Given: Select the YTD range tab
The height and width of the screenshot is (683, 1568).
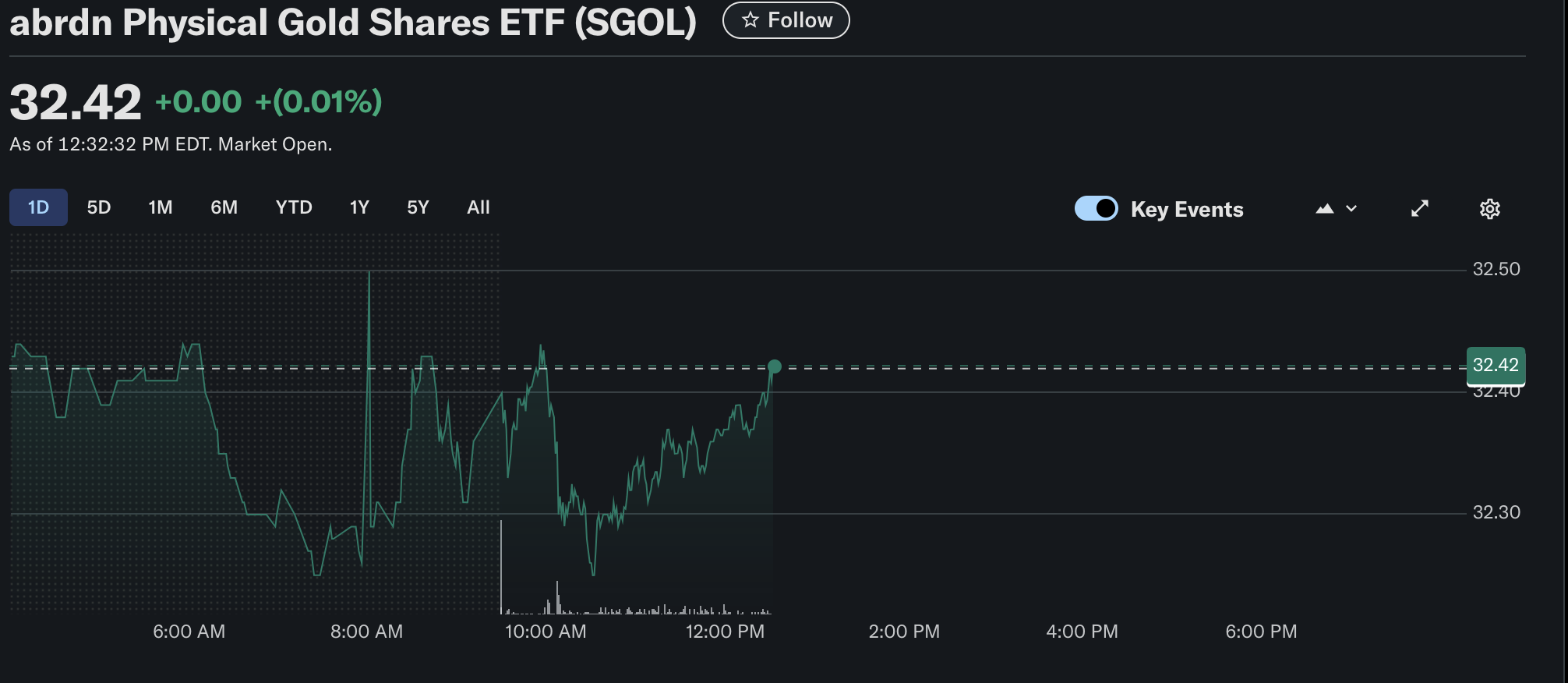Looking at the screenshot, I should click(294, 207).
